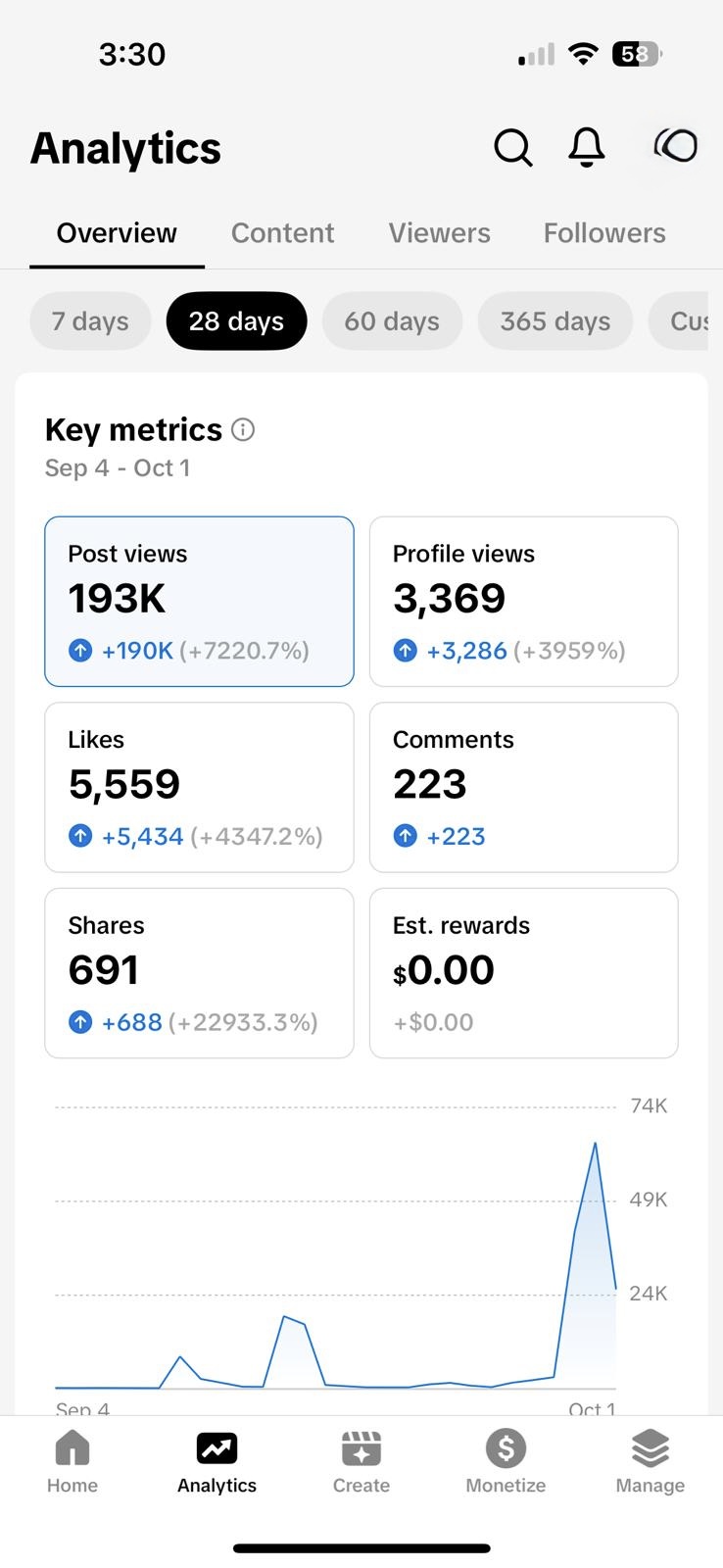Select the Profile views metric card
The height and width of the screenshot is (1568, 723).
click(523, 601)
